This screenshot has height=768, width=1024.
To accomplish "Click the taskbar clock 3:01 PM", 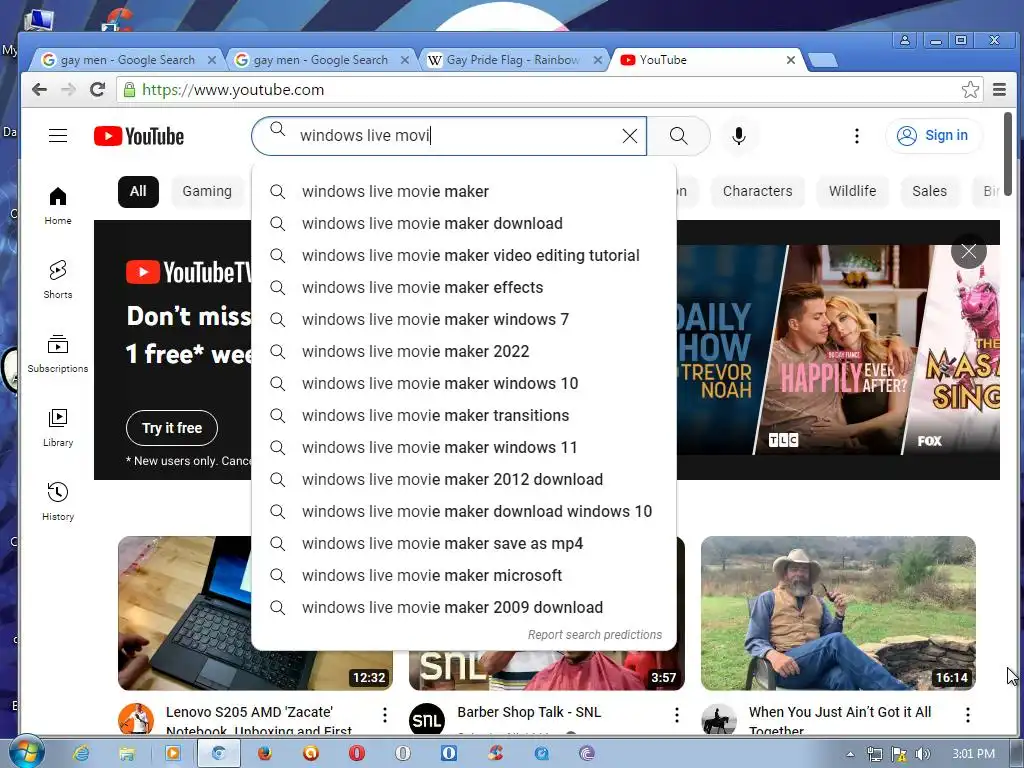I will tap(973, 754).
